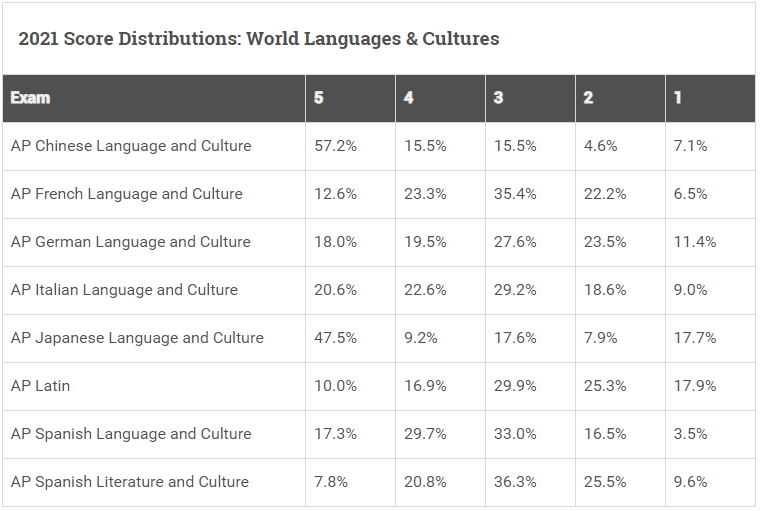Viewport: 760px width, 511px height.
Task: Select the 47.5% cell for AP Japanese
Action: tap(335, 338)
